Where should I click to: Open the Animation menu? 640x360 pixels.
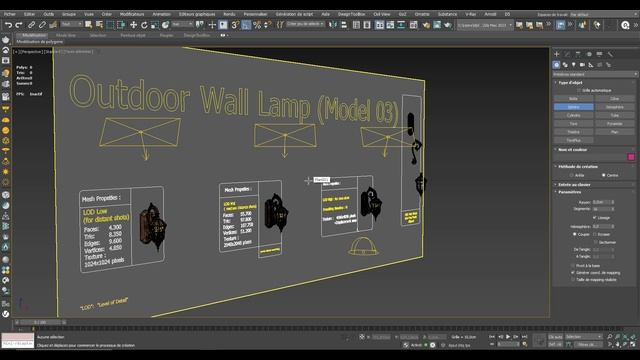pyautogui.click(x=162, y=14)
